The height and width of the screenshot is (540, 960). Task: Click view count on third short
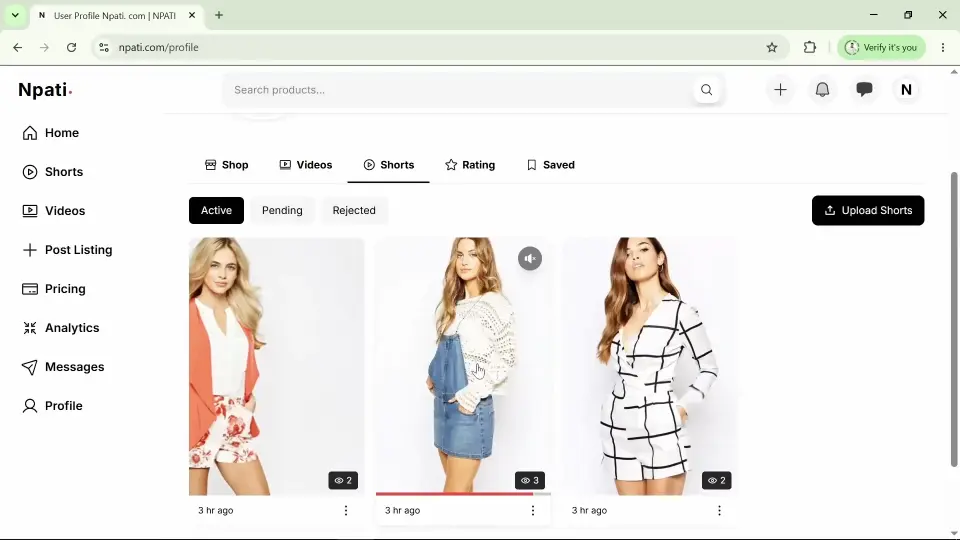(x=716, y=481)
